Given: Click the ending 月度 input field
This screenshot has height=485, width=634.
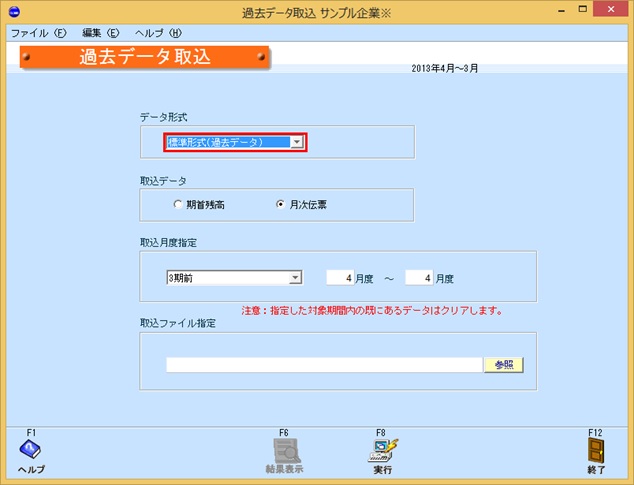Looking at the screenshot, I should 419,278.
